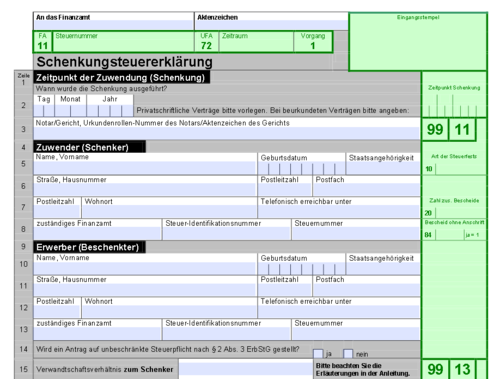500x379 pixels.
Task: Select the Jahr field for the Schenkung date
Action: click(110, 111)
